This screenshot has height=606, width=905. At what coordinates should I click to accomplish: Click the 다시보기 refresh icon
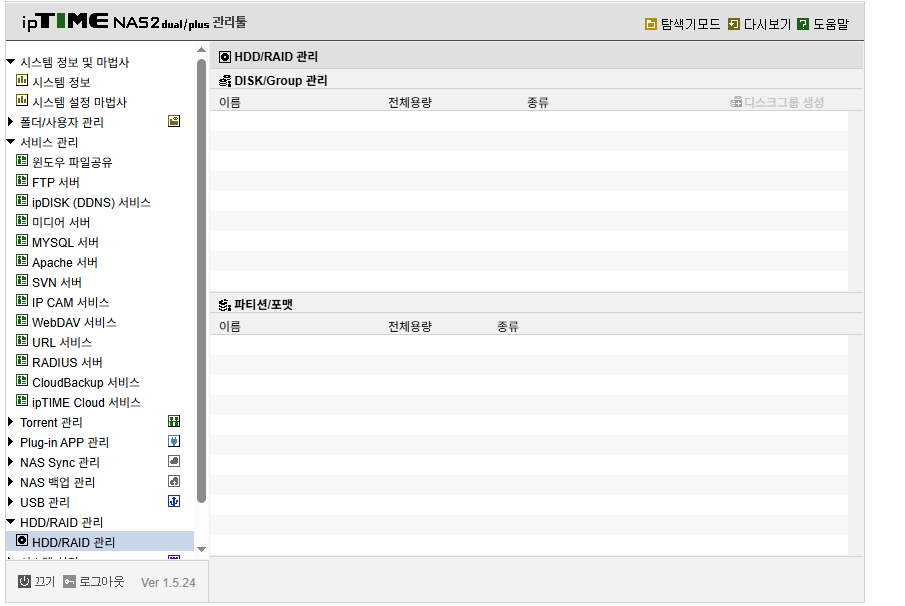(734, 24)
